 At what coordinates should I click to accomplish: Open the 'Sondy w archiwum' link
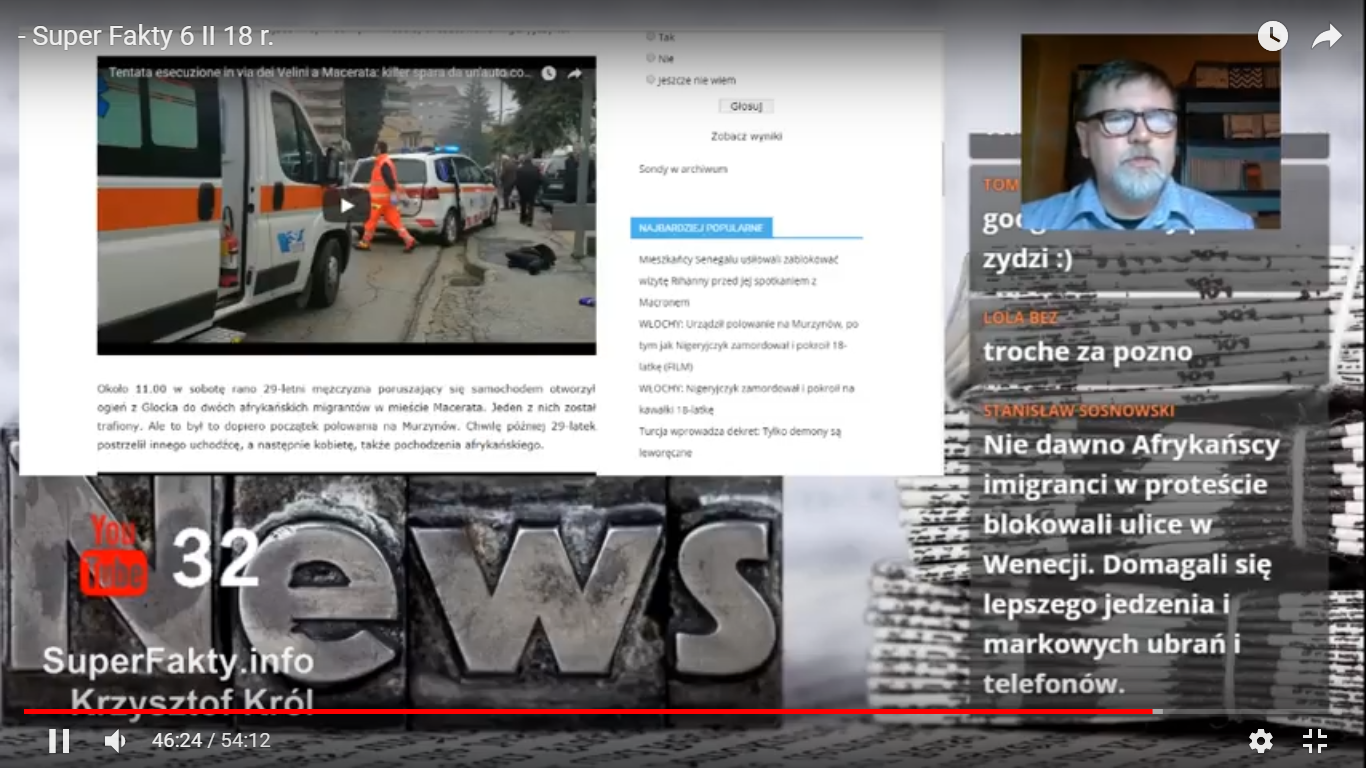(x=683, y=169)
